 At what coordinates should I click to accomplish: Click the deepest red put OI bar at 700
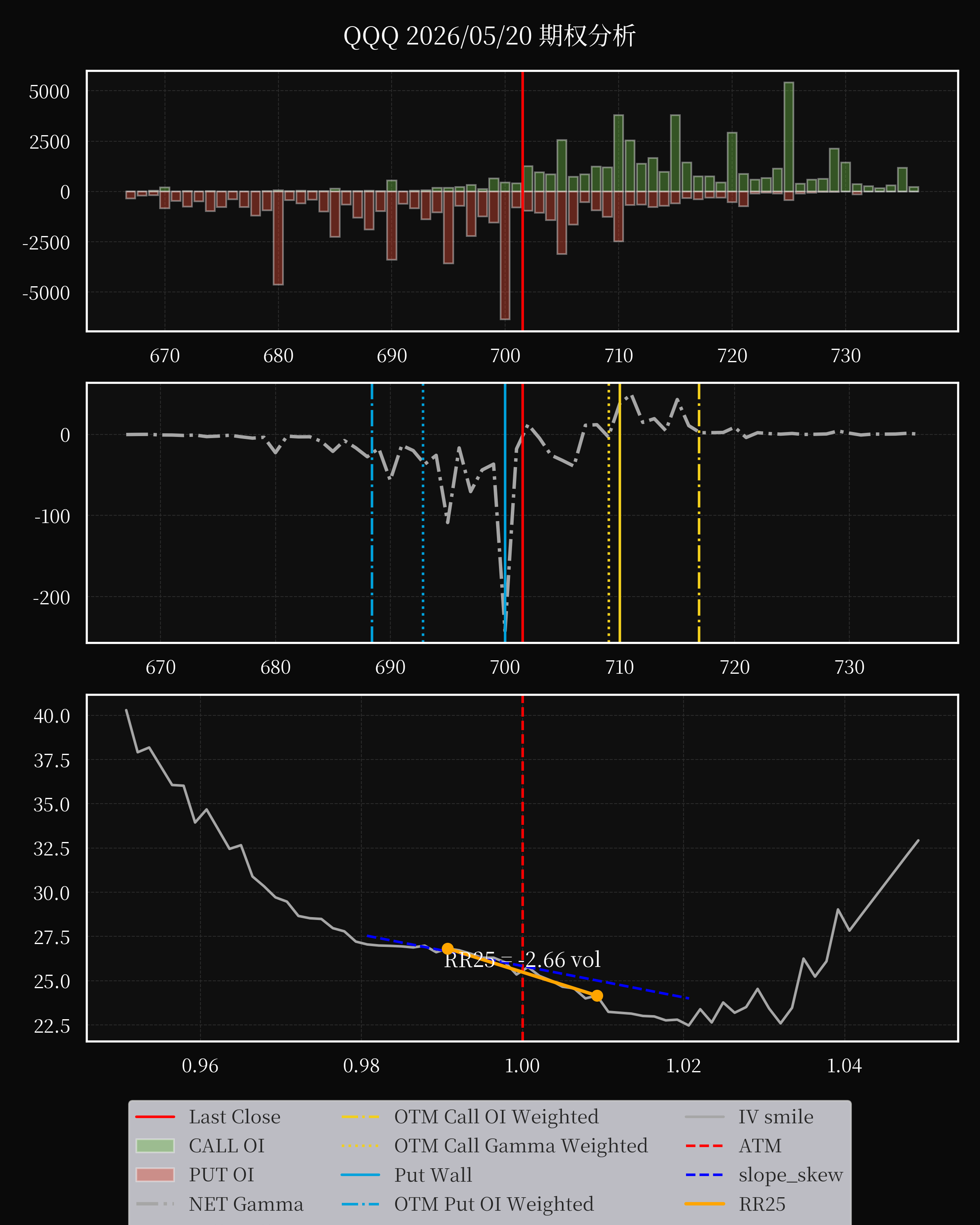pos(505,255)
